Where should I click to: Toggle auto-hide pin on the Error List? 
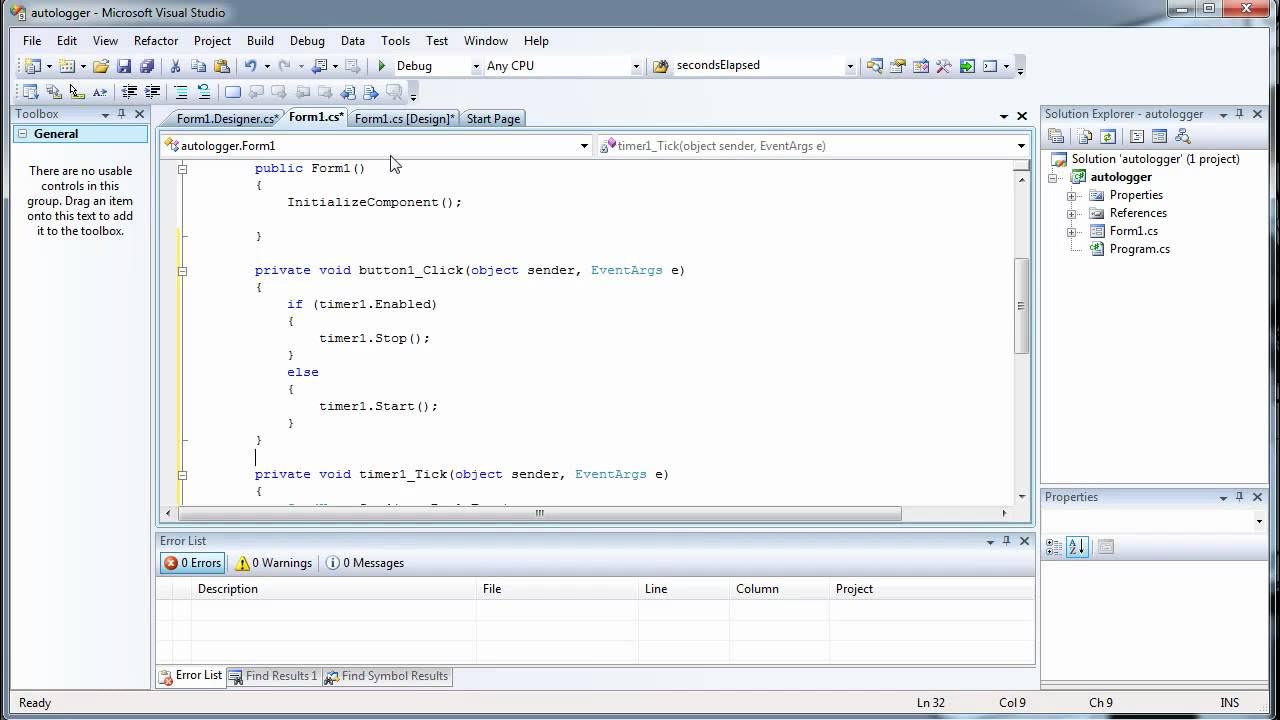click(1007, 541)
